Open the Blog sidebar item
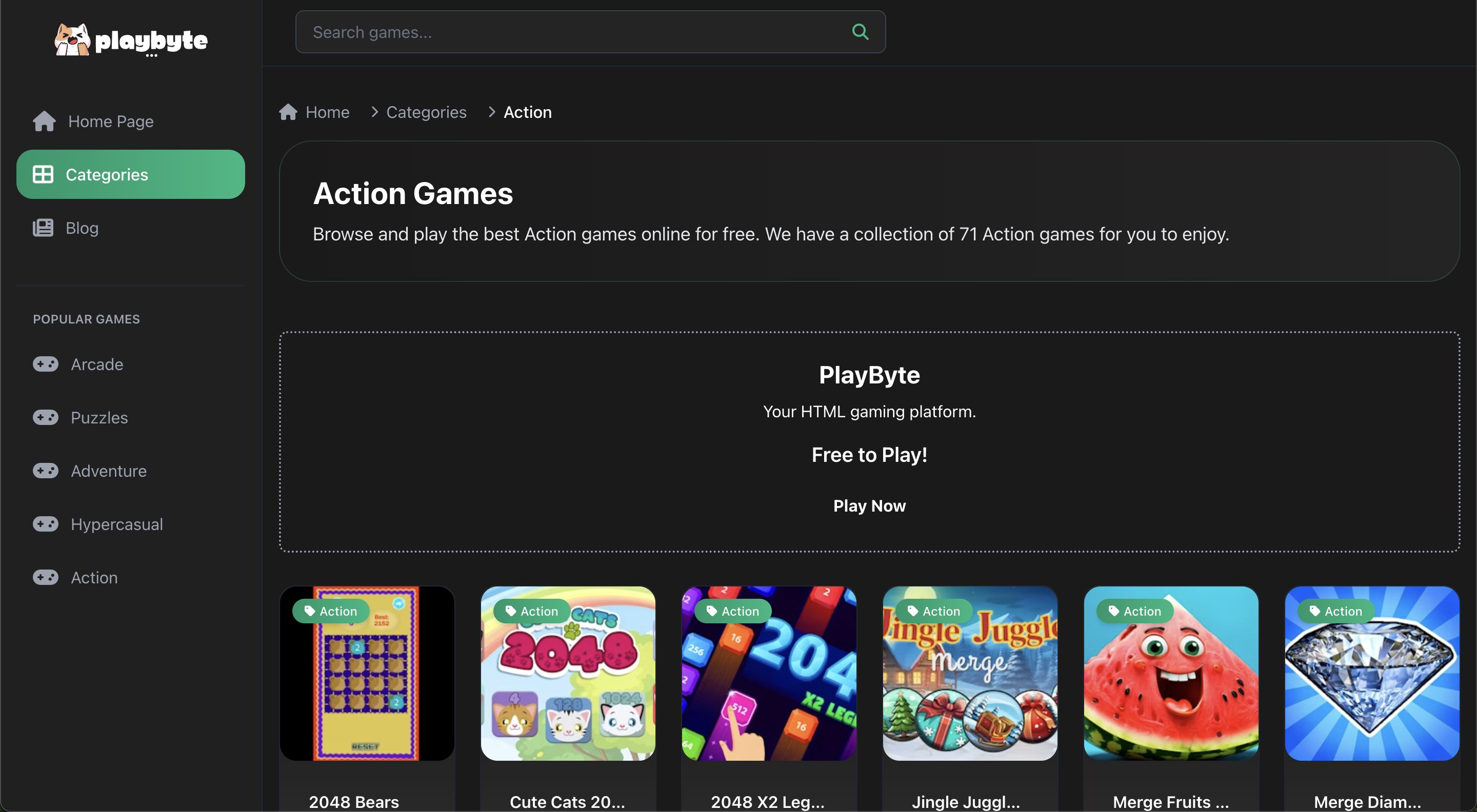The width and height of the screenshot is (1477, 812). pos(131,228)
